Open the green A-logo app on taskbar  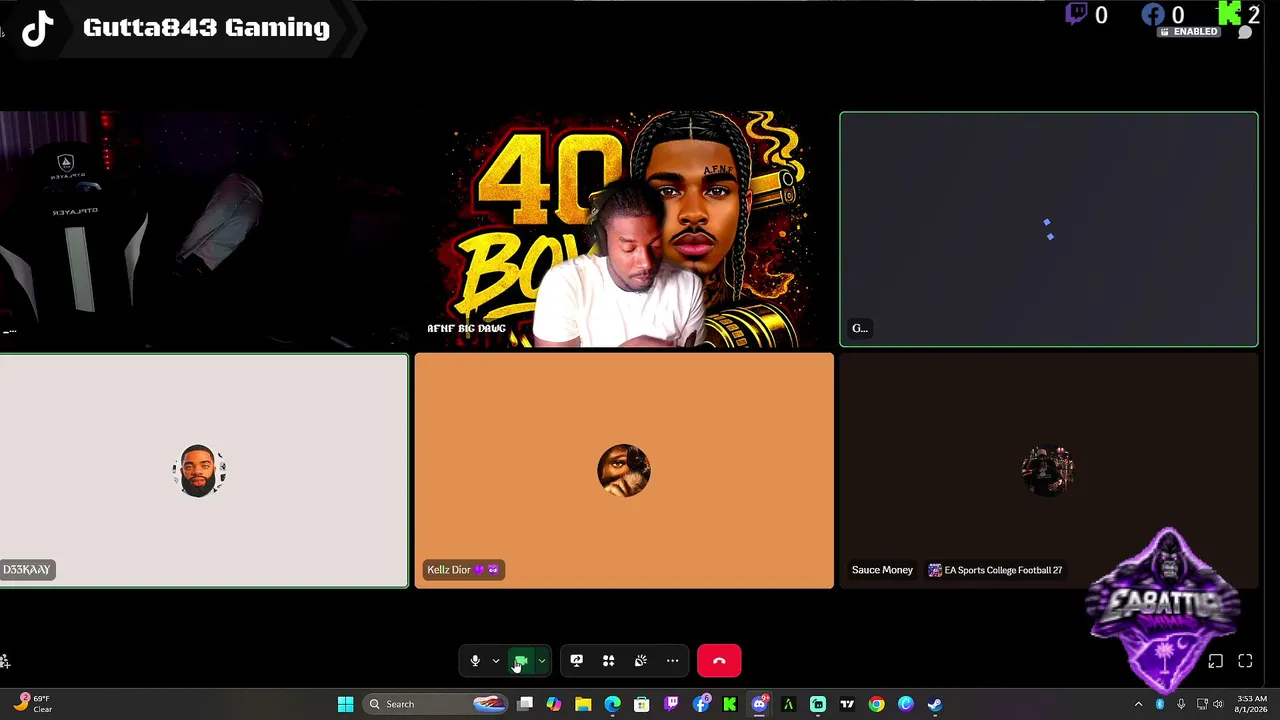click(788, 704)
